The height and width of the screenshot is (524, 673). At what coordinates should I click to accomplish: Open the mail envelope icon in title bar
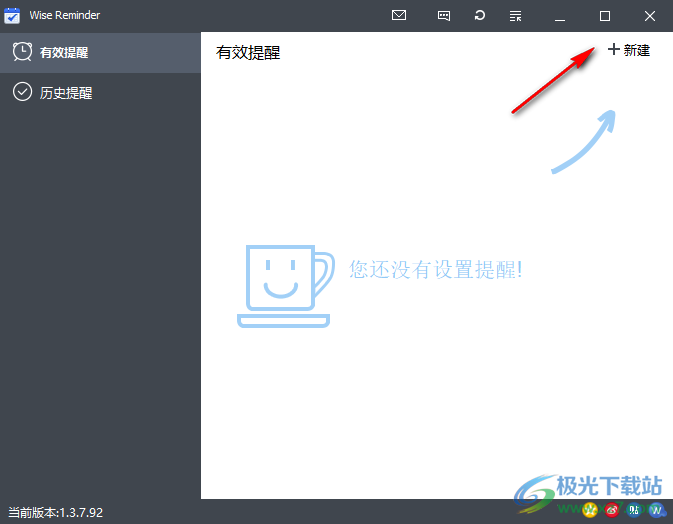click(399, 16)
